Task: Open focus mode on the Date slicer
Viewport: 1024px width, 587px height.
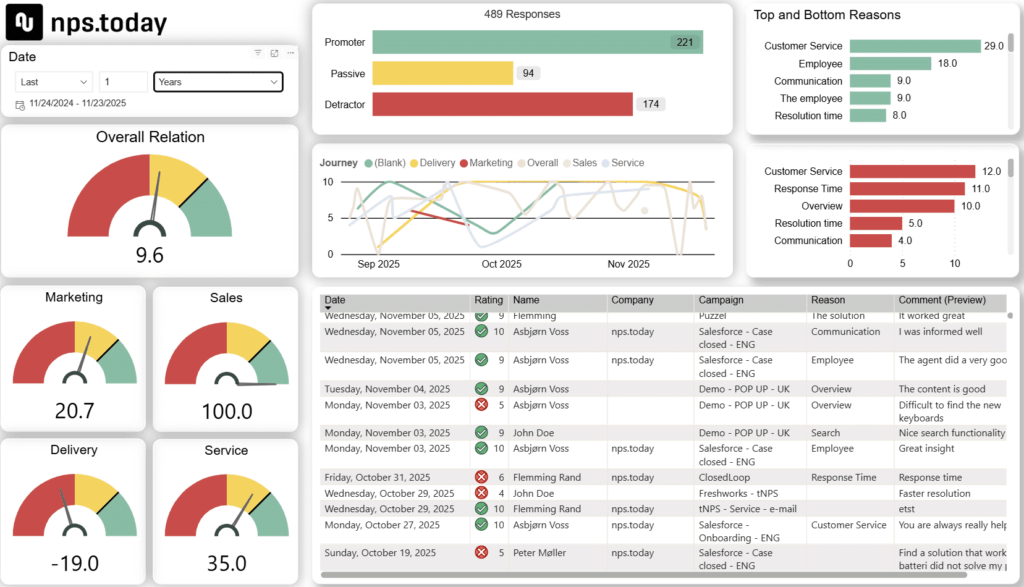Action: click(274, 53)
